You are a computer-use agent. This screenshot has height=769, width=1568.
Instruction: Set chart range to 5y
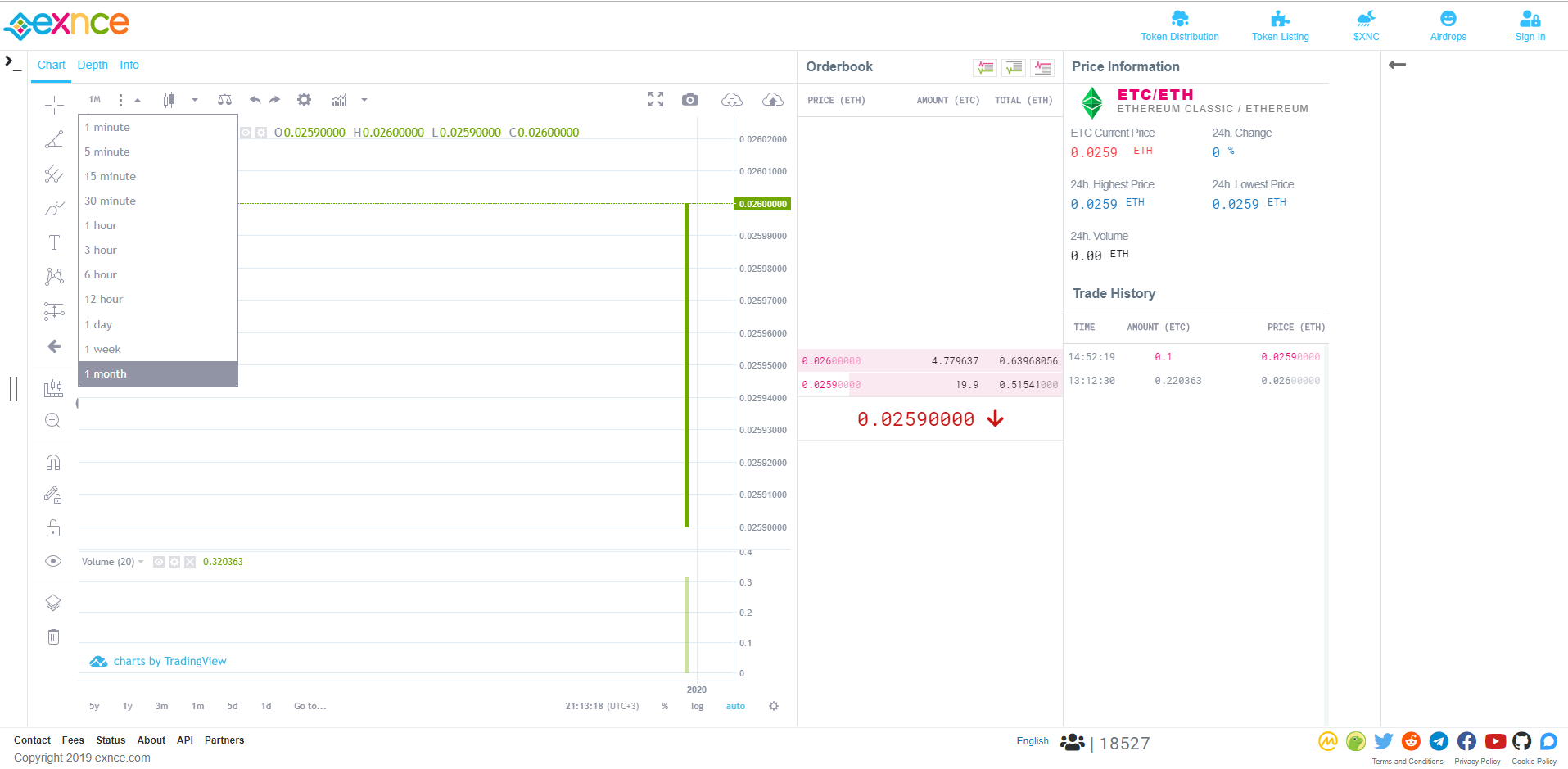coord(94,706)
